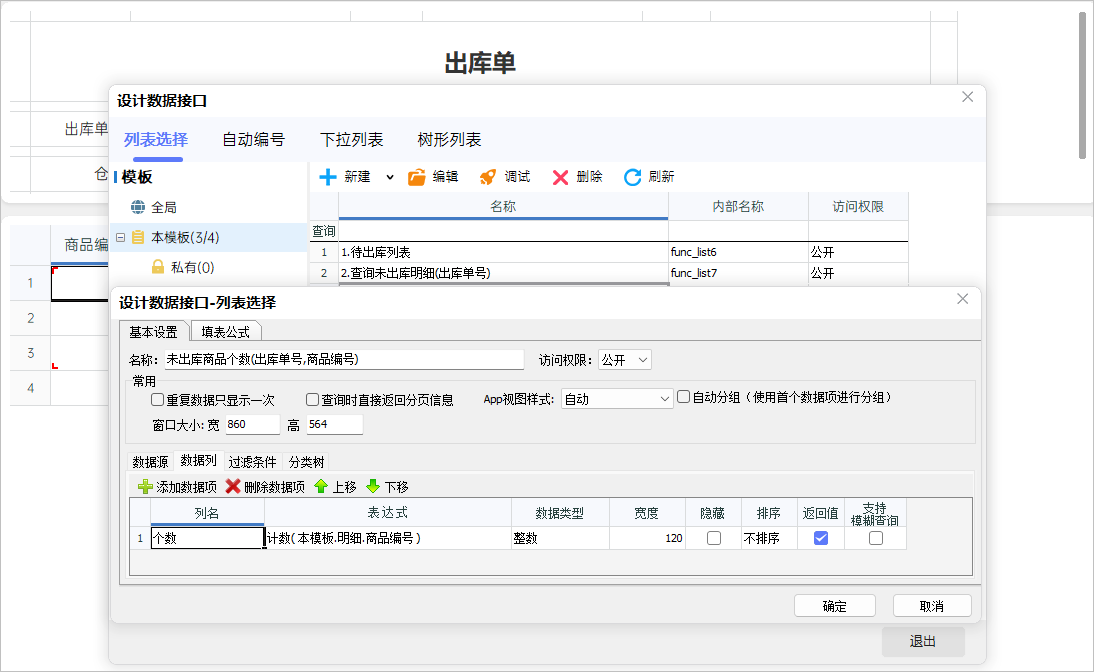The height and width of the screenshot is (672, 1094).
Task: Switch to the 填表公式 tab
Action: click(x=226, y=332)
